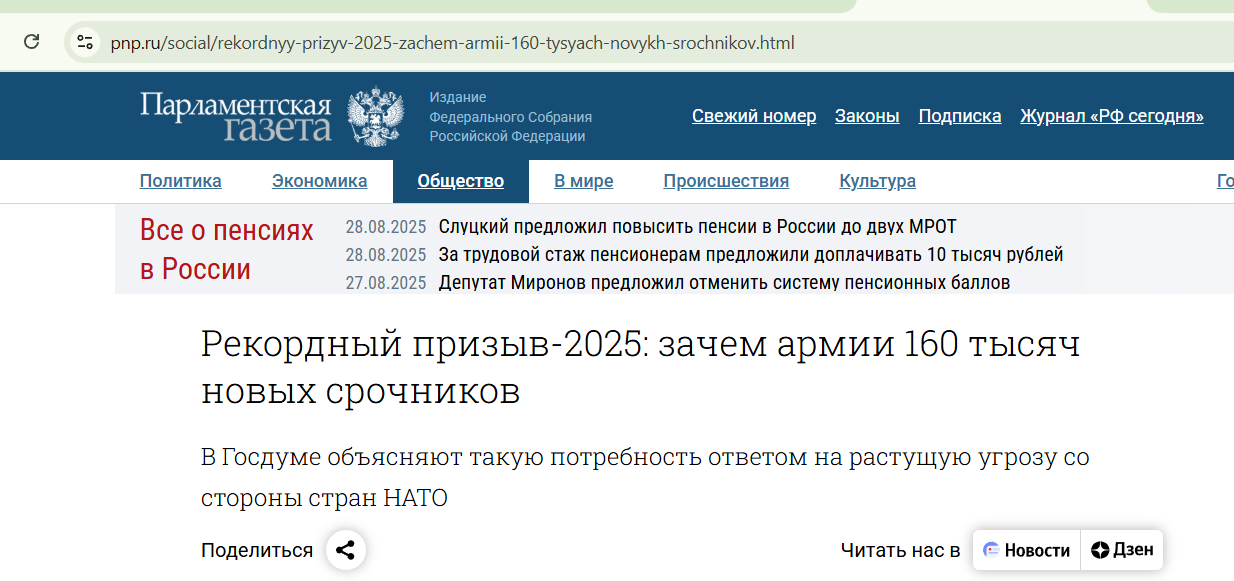Open the Новости button
The width and height of the screenshot is (1234, 581).
[1027, 550]
